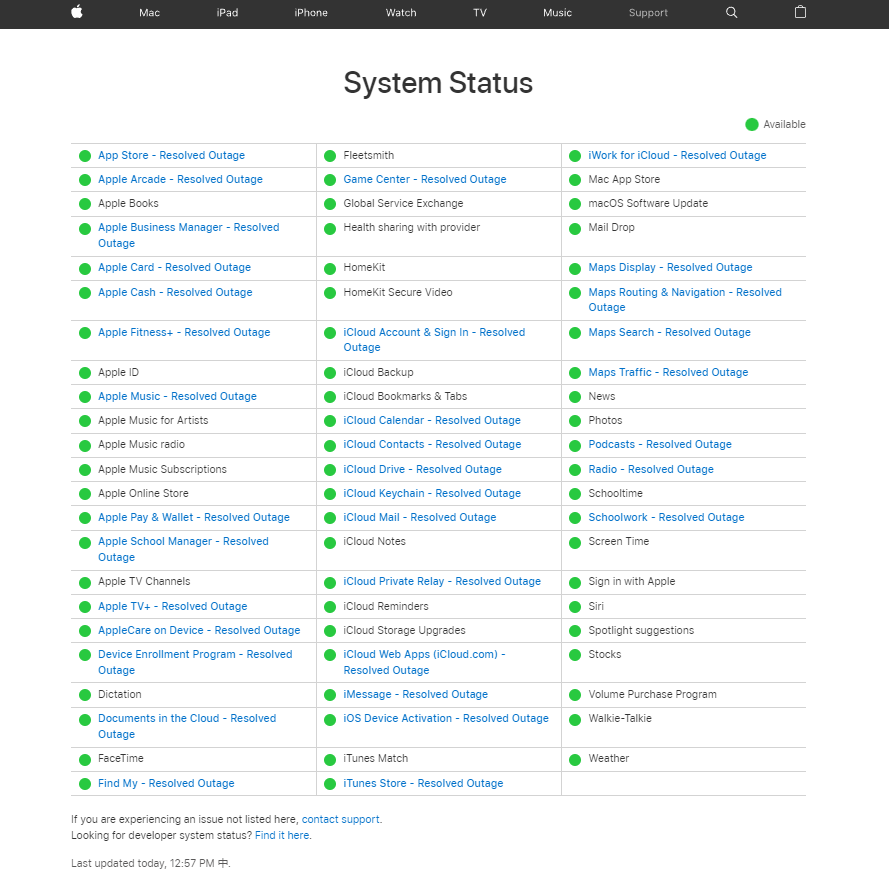Click the Available legend green dot
Screen dimensions: 889x882
(752, 124)
